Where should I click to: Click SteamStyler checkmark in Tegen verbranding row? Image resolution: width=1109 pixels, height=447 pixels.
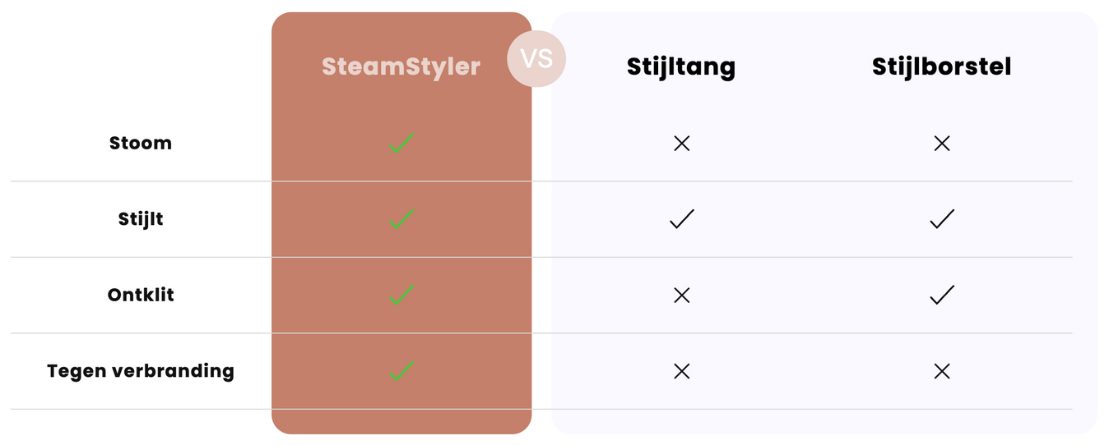tap(401, 371)
